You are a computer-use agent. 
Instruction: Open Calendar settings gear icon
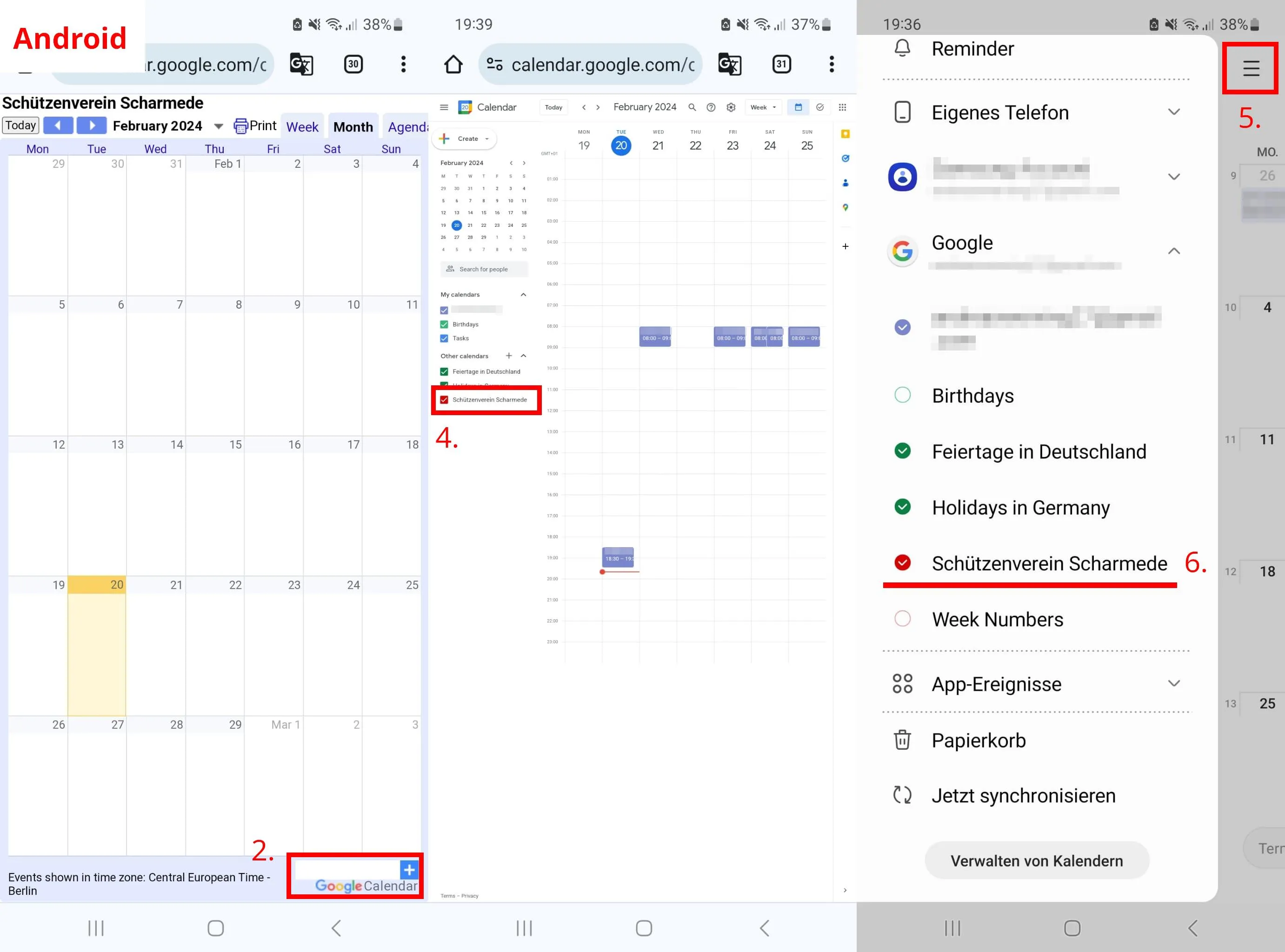[731, 107]
